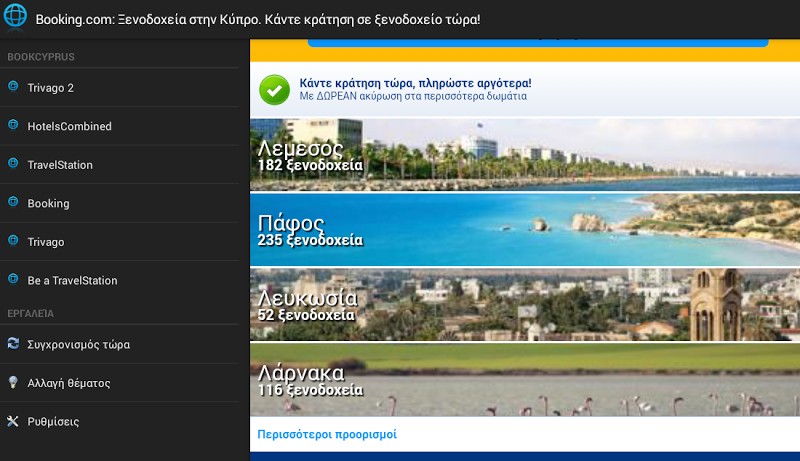Click the globe icon beside Be a TravelStation
Image resolution: width=800 pixels, height=461 pixels.
pos(13,279)
